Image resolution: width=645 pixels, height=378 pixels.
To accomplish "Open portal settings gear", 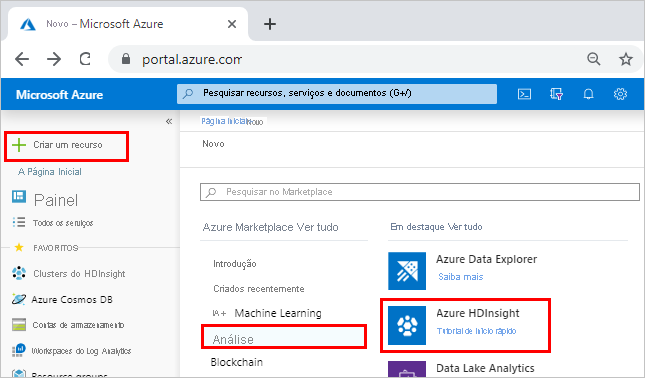I will [620, 94].
